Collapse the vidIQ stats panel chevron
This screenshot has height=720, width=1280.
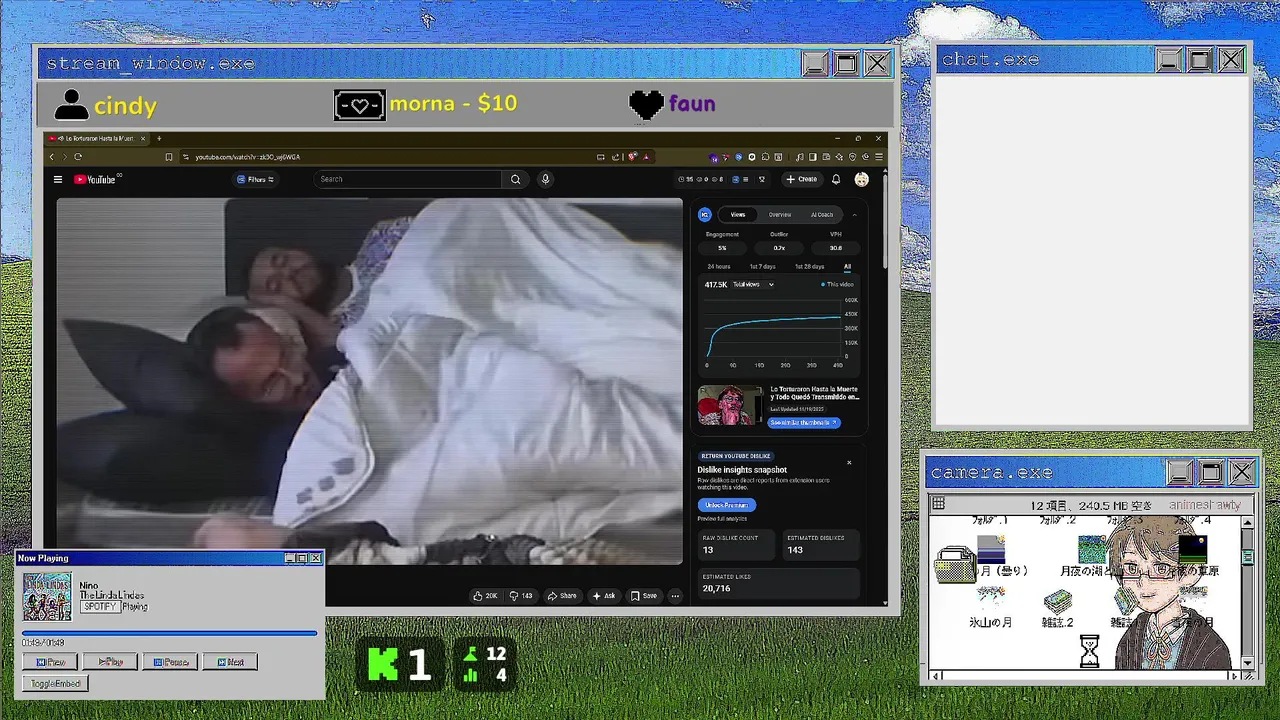(854, 215)
